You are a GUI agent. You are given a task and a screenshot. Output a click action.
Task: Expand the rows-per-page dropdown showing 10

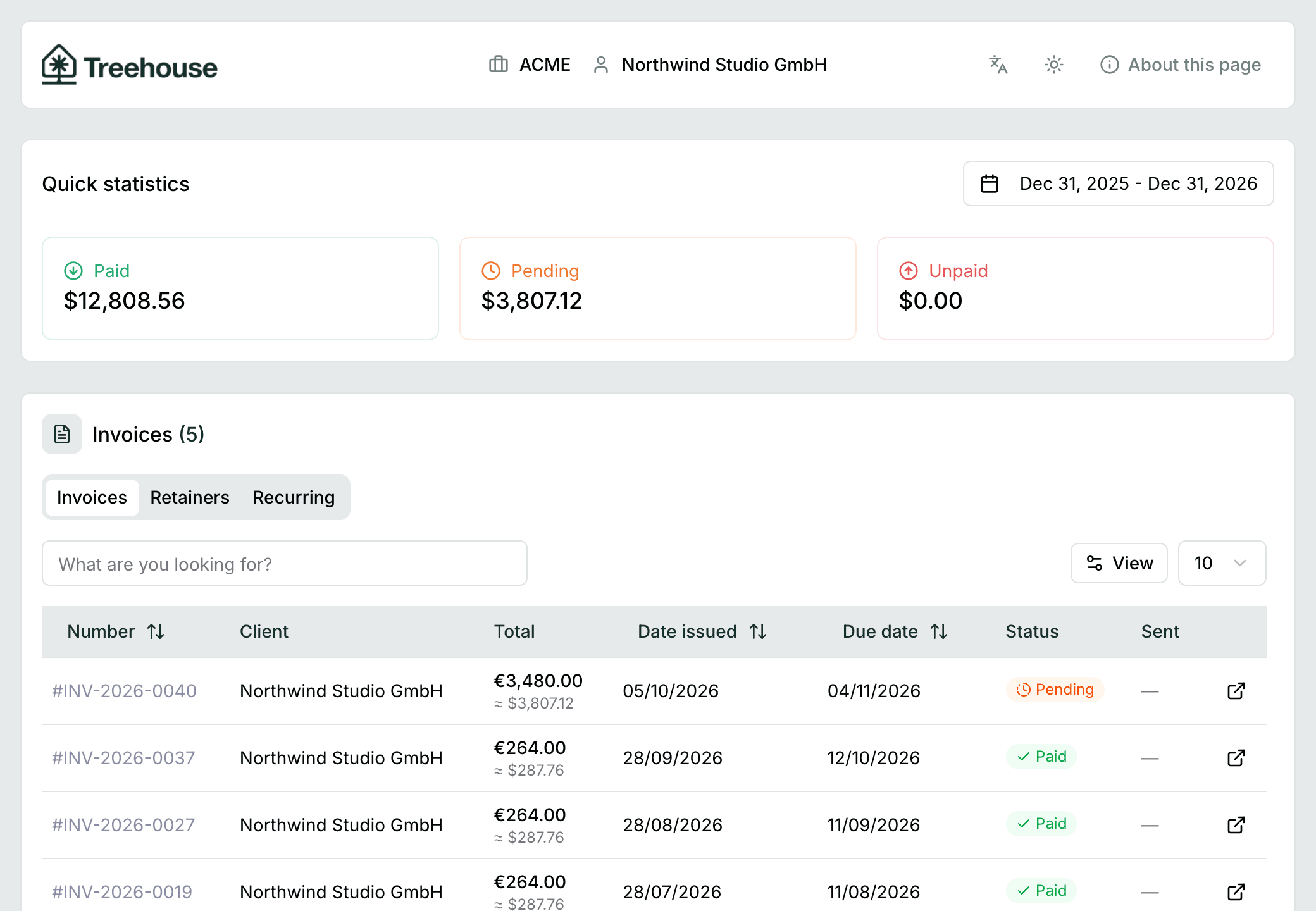[x=1222, y=563]
